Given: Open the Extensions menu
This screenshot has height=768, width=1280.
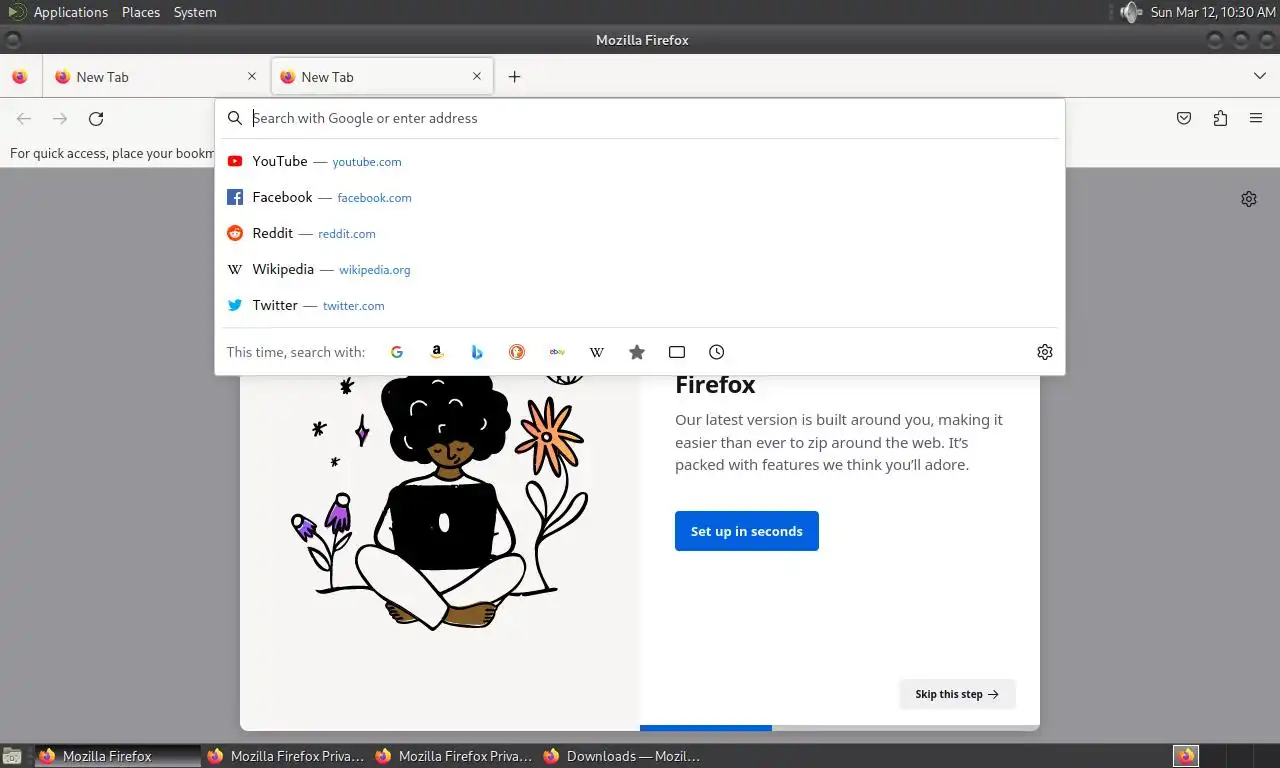Looking at the screenshot, I should coord(1220,119).
